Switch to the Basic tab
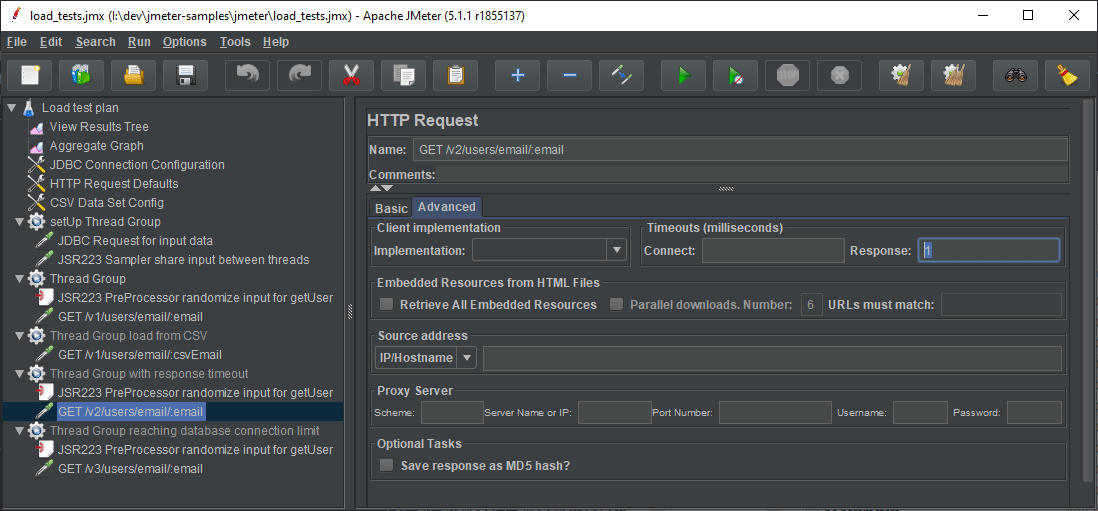Viewport: 1098px width, 511px height. 391,208
